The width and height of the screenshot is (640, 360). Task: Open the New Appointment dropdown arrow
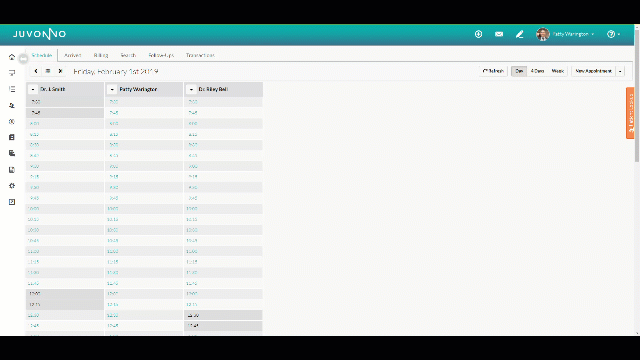pyautogui.click(x=620, y=71)
